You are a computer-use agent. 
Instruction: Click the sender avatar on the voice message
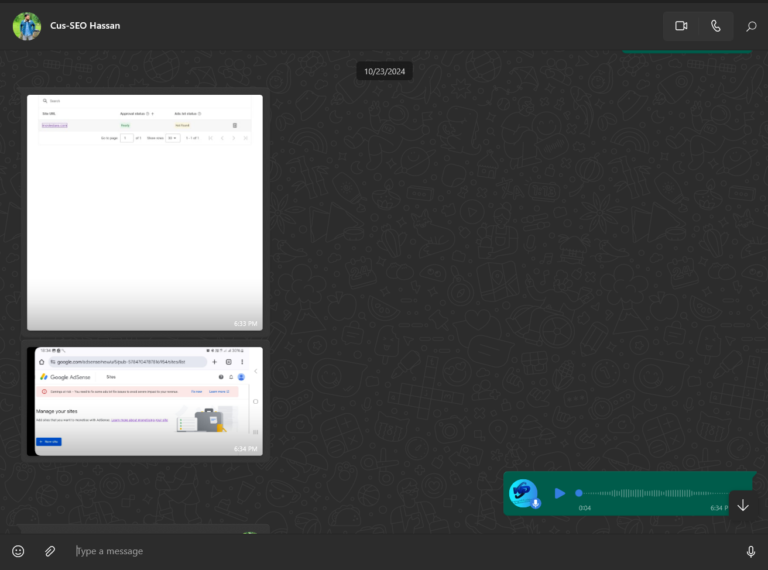click(x=524, y=493)
